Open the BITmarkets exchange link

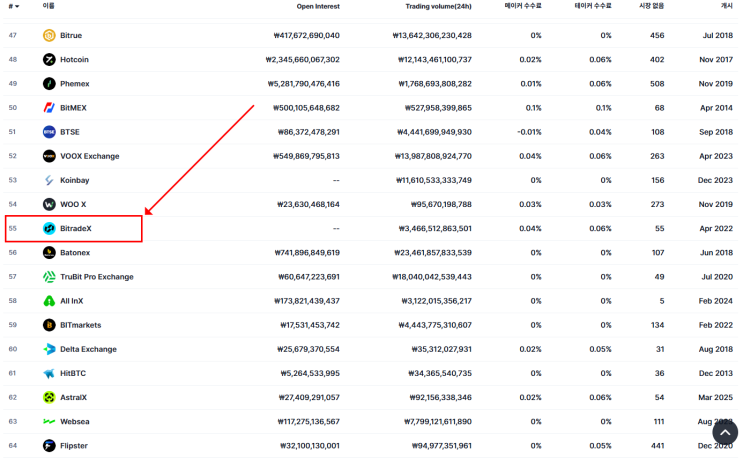[81, 325]
